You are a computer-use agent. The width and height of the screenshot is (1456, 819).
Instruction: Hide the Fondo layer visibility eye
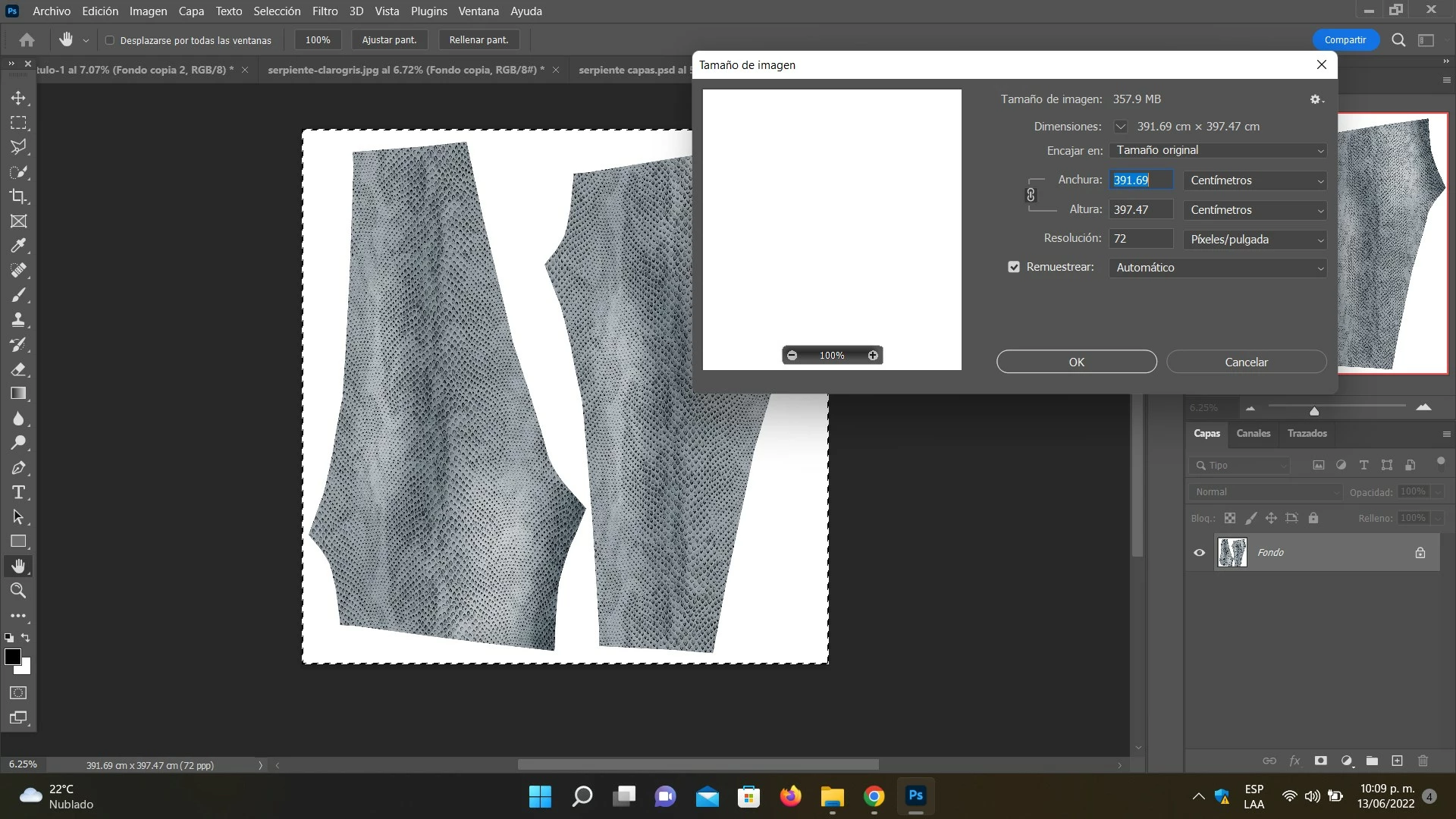pos(1199,553)
